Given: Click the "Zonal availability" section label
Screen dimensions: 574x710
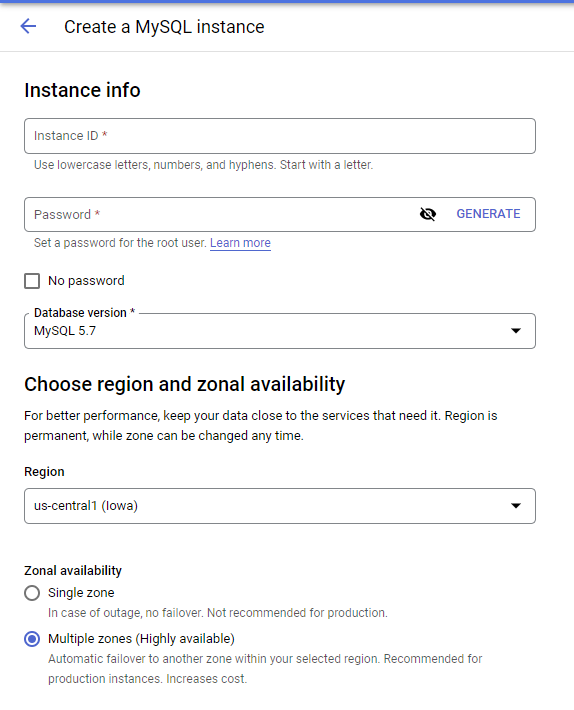Looking at the screenshot, I should pyautogui.click(x=73, y=571).
